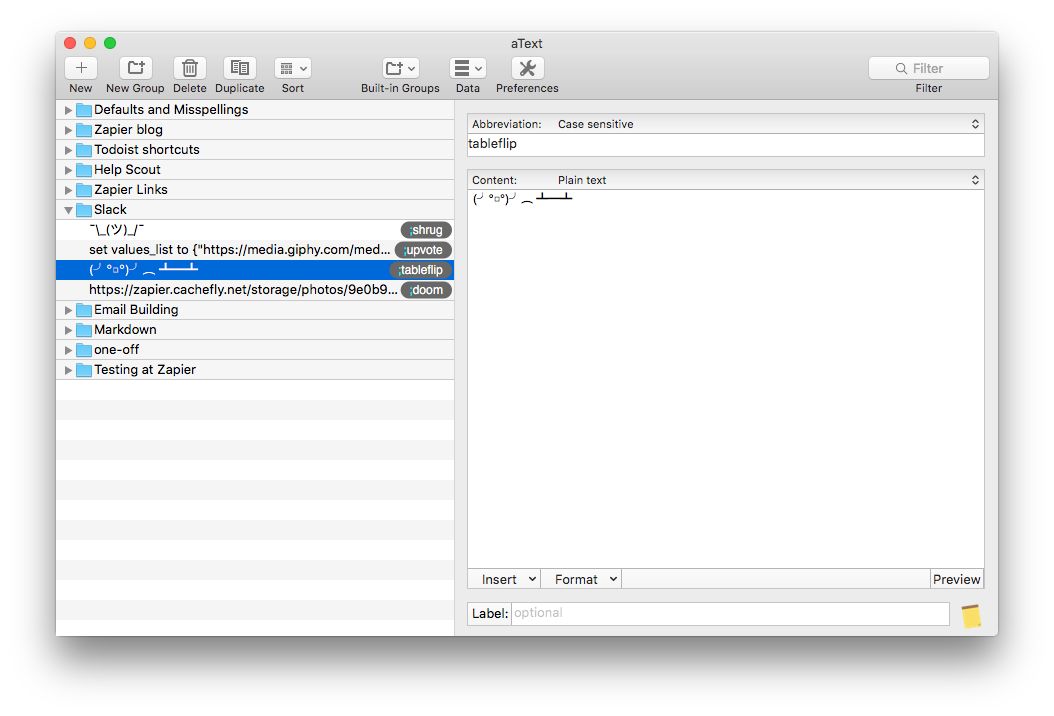Click the New snippet plus icon
The width and height of the screenshot is (1054, 716).
pos(81,68)
